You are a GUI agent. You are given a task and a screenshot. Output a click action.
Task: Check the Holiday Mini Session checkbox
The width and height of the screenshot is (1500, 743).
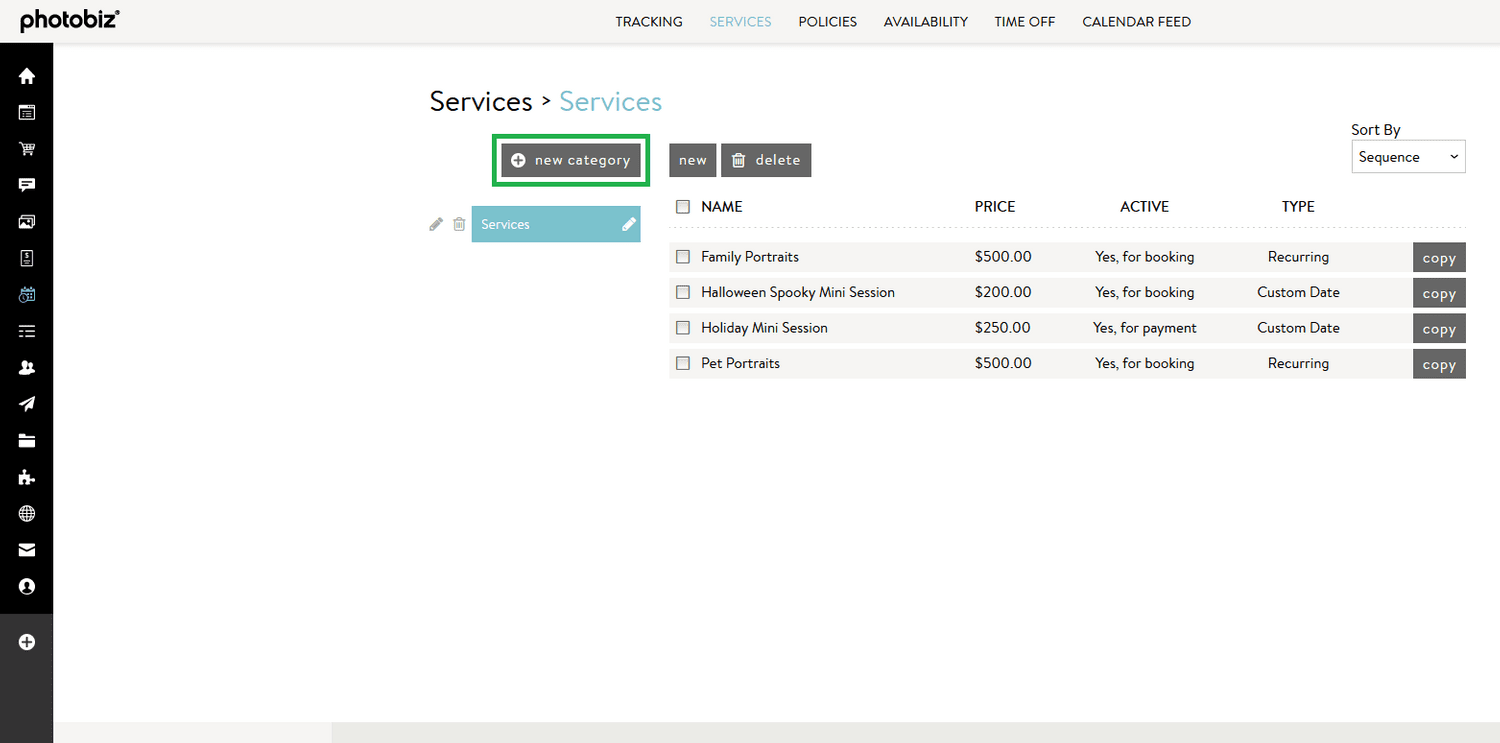[x=683, y=327]
